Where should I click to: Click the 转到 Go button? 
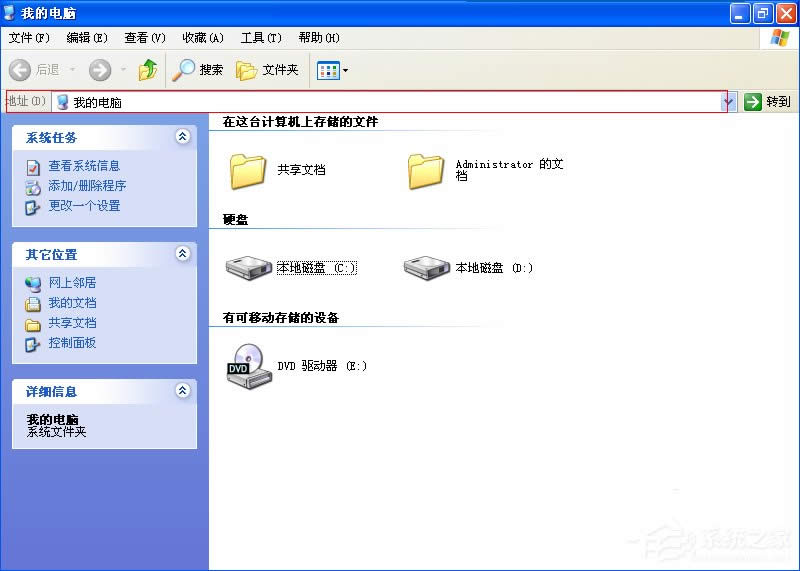tap(768, 102)
